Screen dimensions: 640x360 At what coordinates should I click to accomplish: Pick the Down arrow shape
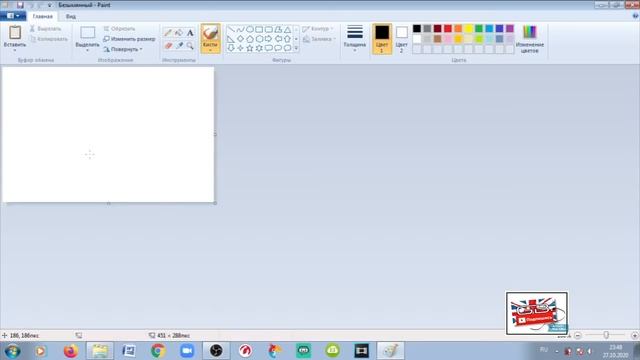pyautogui.click(x=231, y=48)
